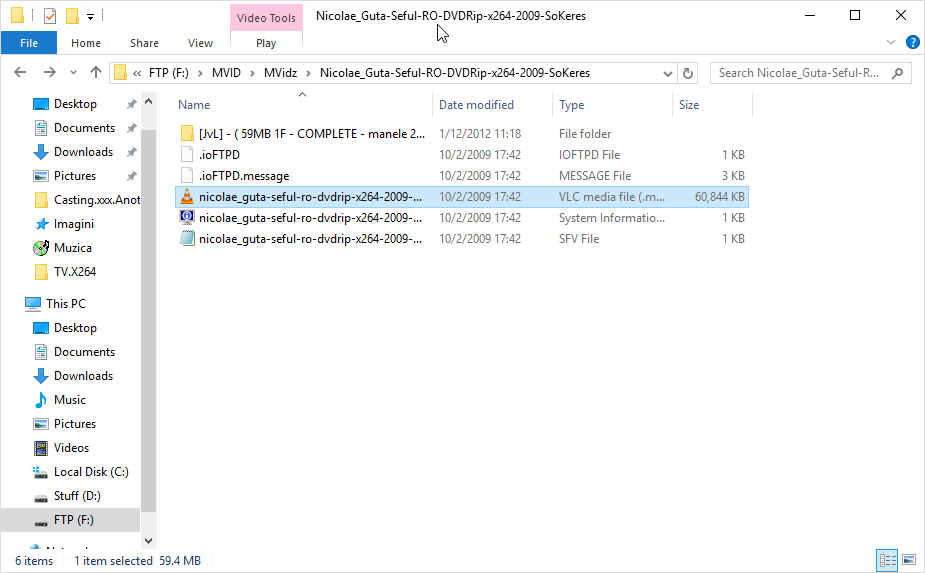Select the System Information file icon
The height and width of the screenshot is (573, 925).
pyautogui.click(x=187, y=218)
